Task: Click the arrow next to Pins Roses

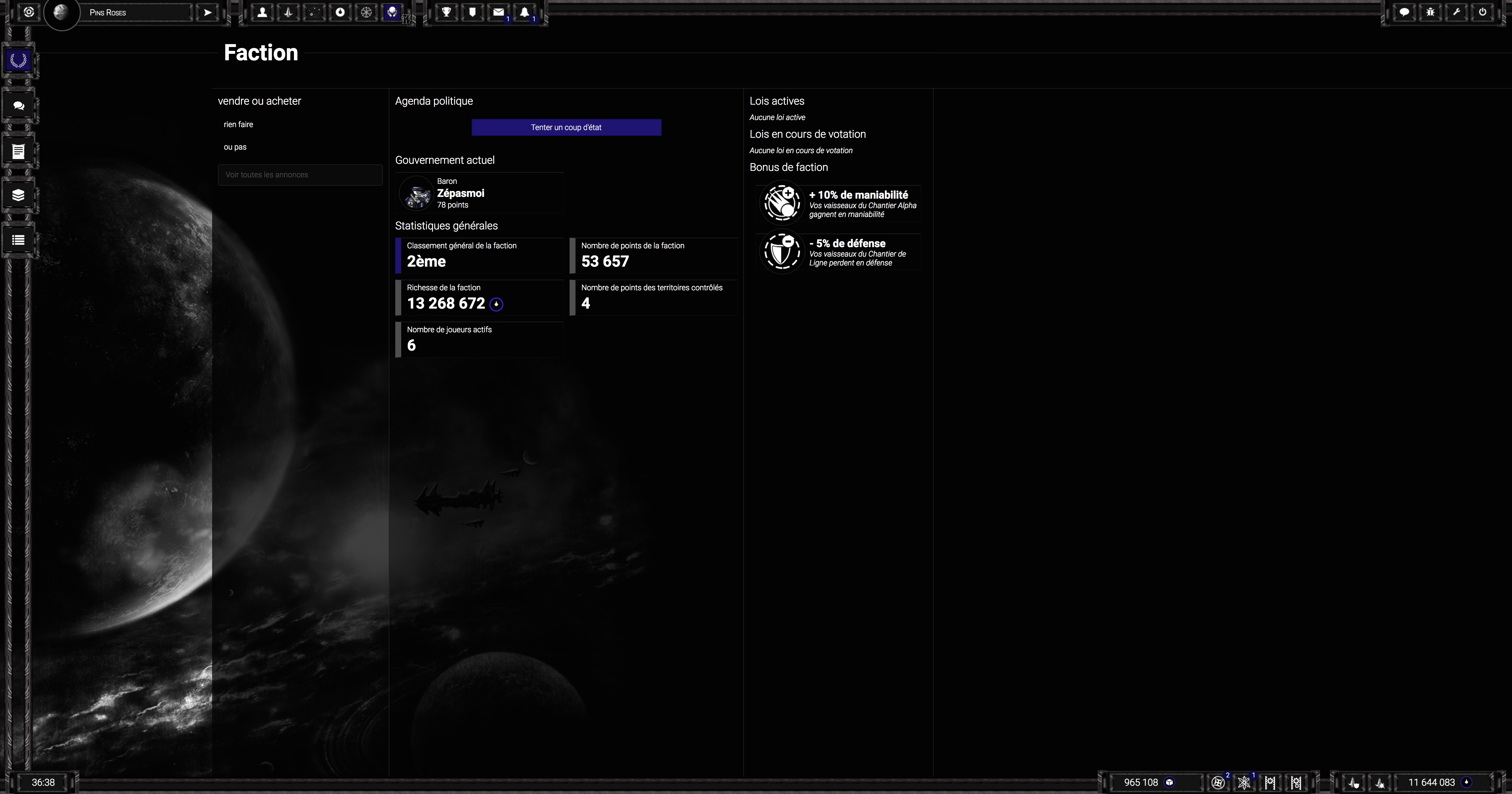Action: click(208, 12)
